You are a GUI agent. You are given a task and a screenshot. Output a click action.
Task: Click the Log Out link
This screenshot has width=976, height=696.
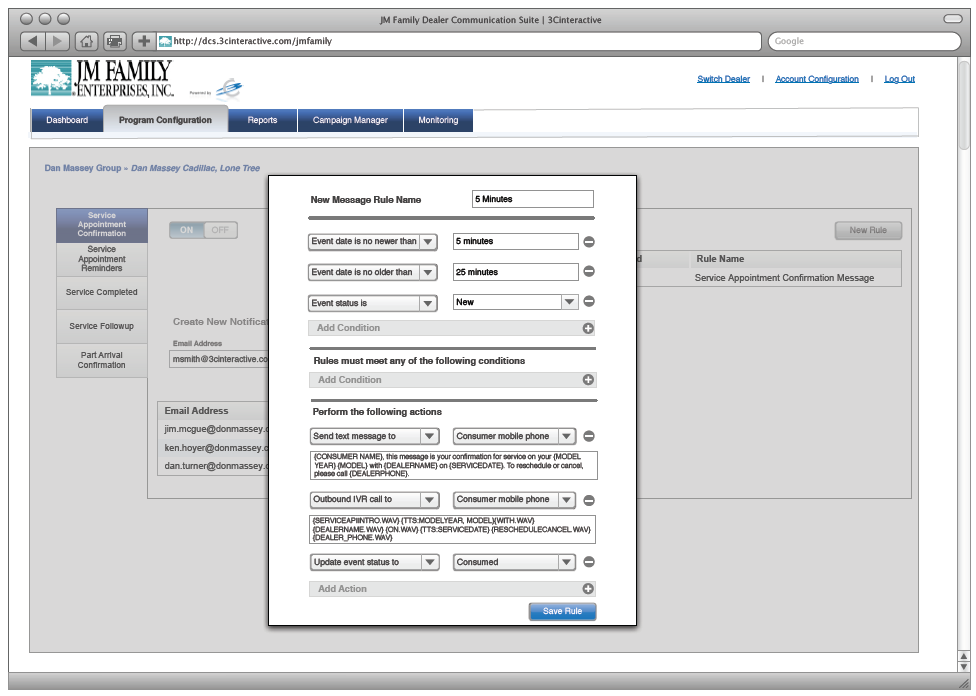point(899,79)
